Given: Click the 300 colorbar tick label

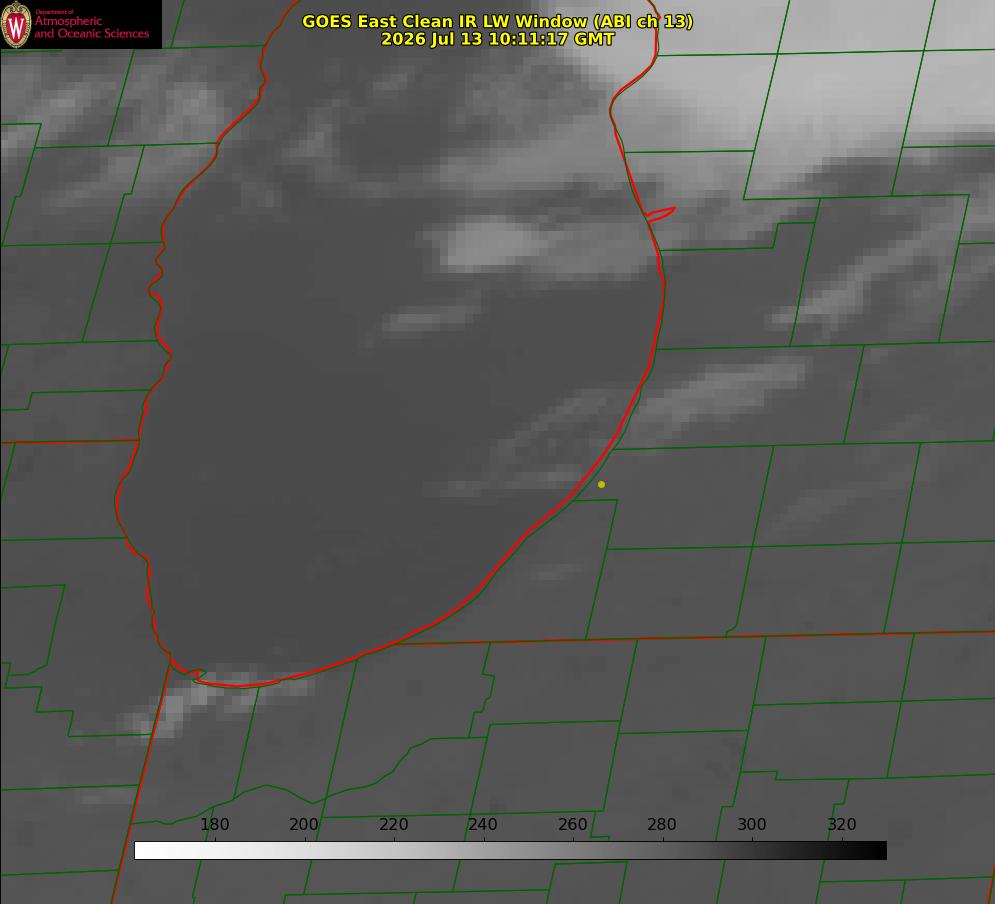Looking at the screenshot, I should [x=752, y=824].
